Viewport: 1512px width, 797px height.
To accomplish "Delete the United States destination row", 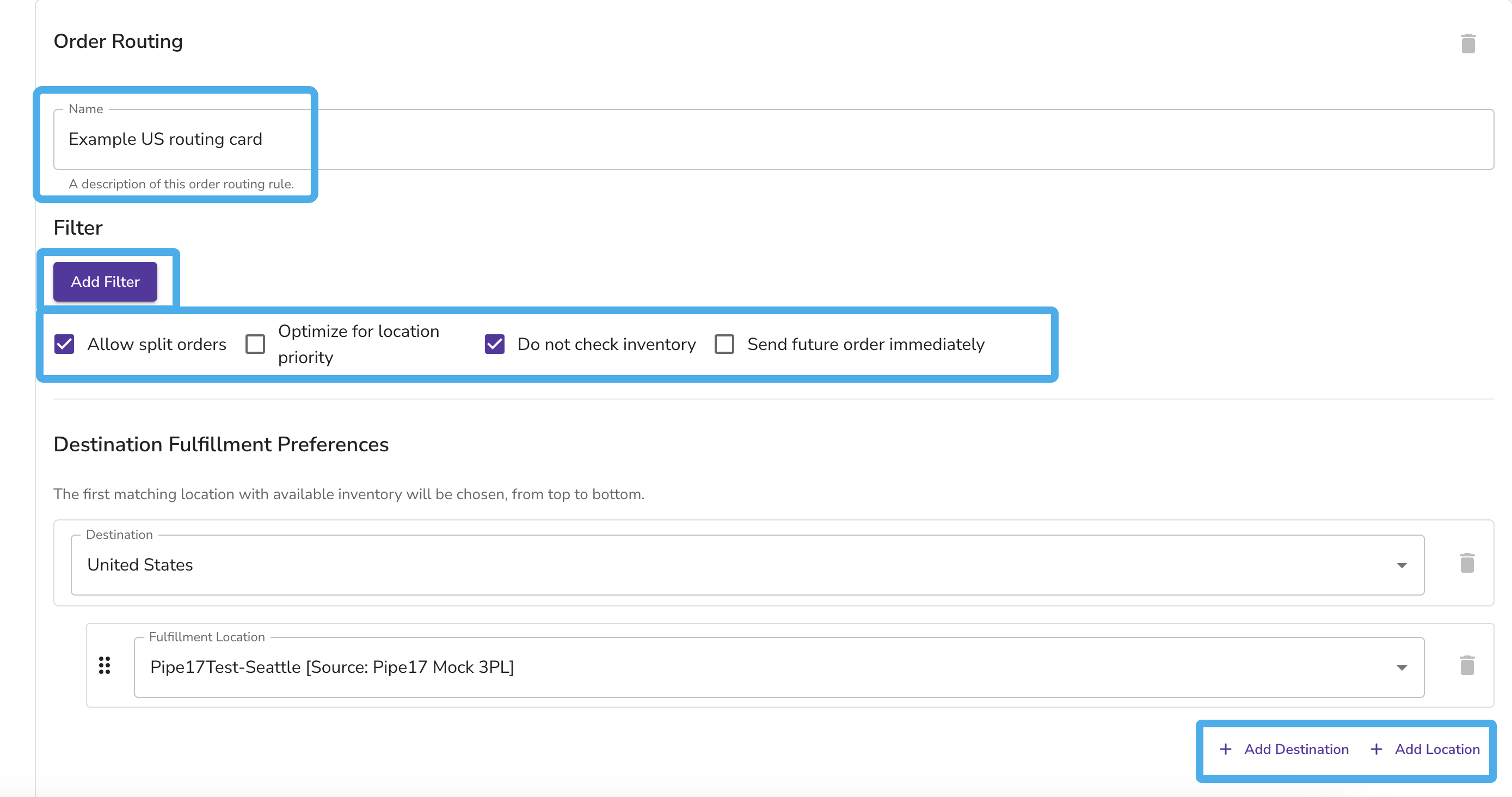I will (1466, 563).
